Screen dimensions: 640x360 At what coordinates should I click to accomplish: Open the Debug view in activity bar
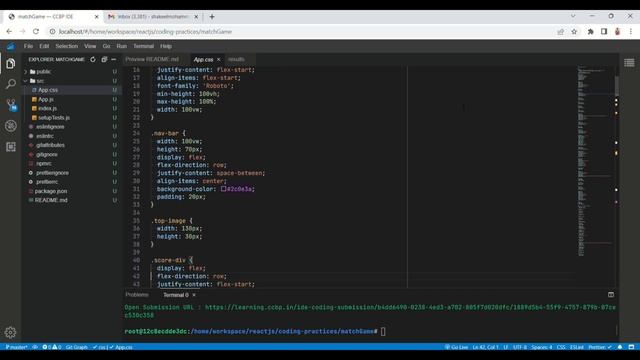(11, 126)
